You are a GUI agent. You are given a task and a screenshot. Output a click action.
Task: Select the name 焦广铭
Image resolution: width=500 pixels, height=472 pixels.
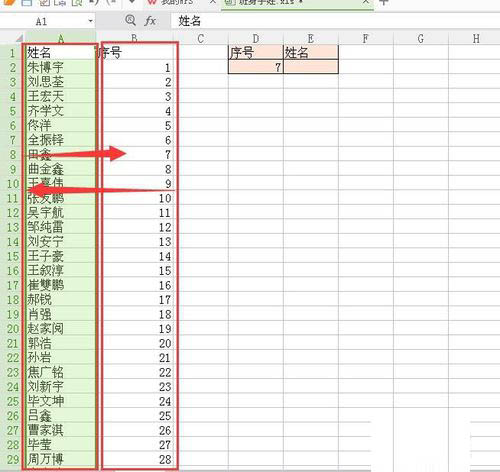45,372
